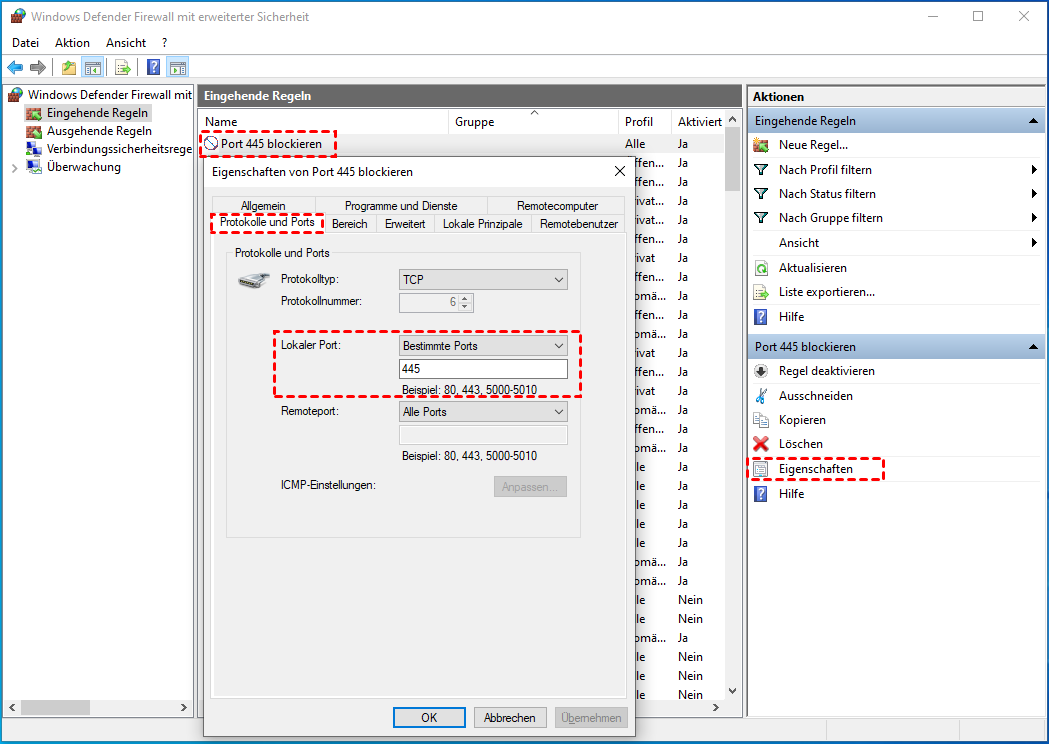
Task: Click the Aktualisieren refresh icon
Action: tap(761, 268)
